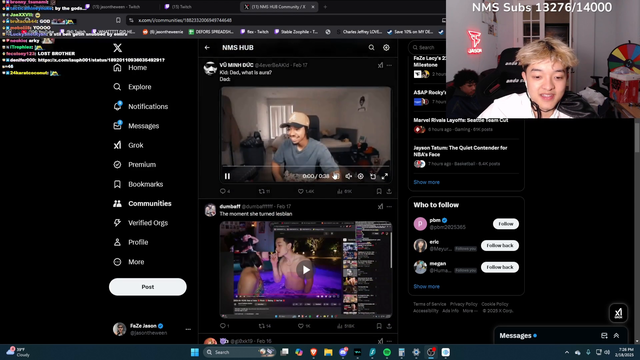Play the dumbaff hot tub video thumbnail
This screenshot has width=640, height=360.
pyautogui.click(x=306, y=269)
